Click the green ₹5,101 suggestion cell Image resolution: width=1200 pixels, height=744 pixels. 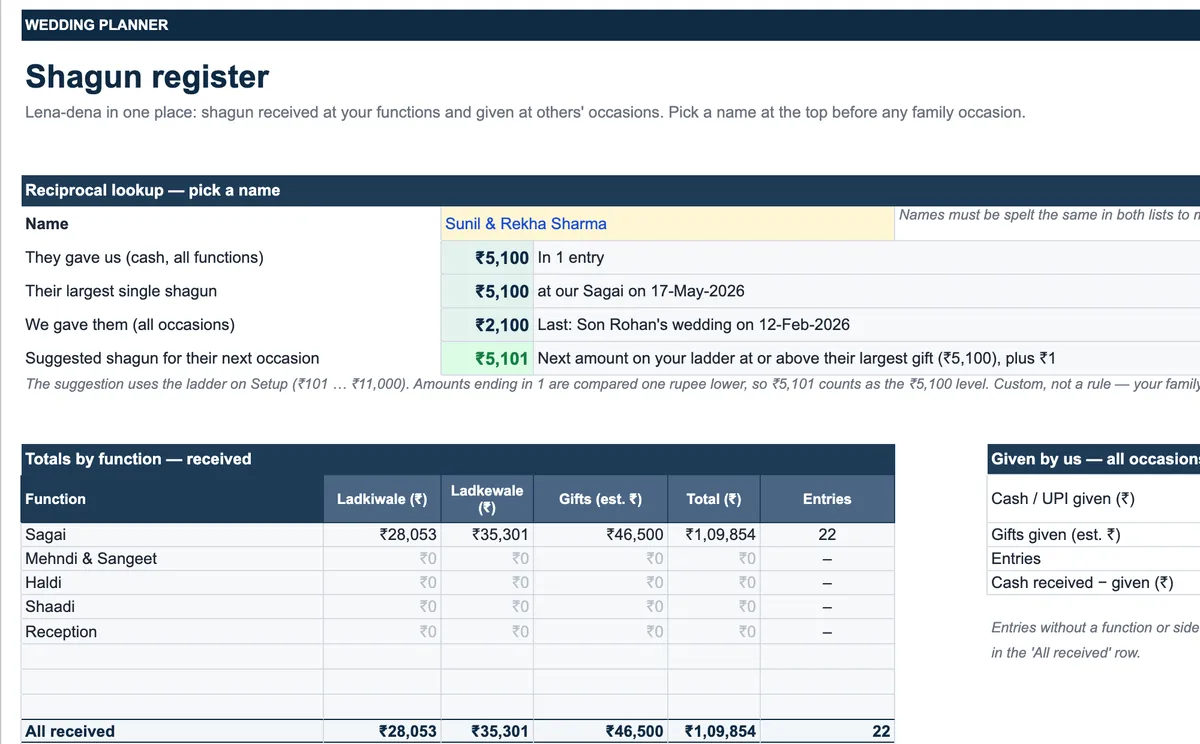pyautogui.click(x=487, y=358)
